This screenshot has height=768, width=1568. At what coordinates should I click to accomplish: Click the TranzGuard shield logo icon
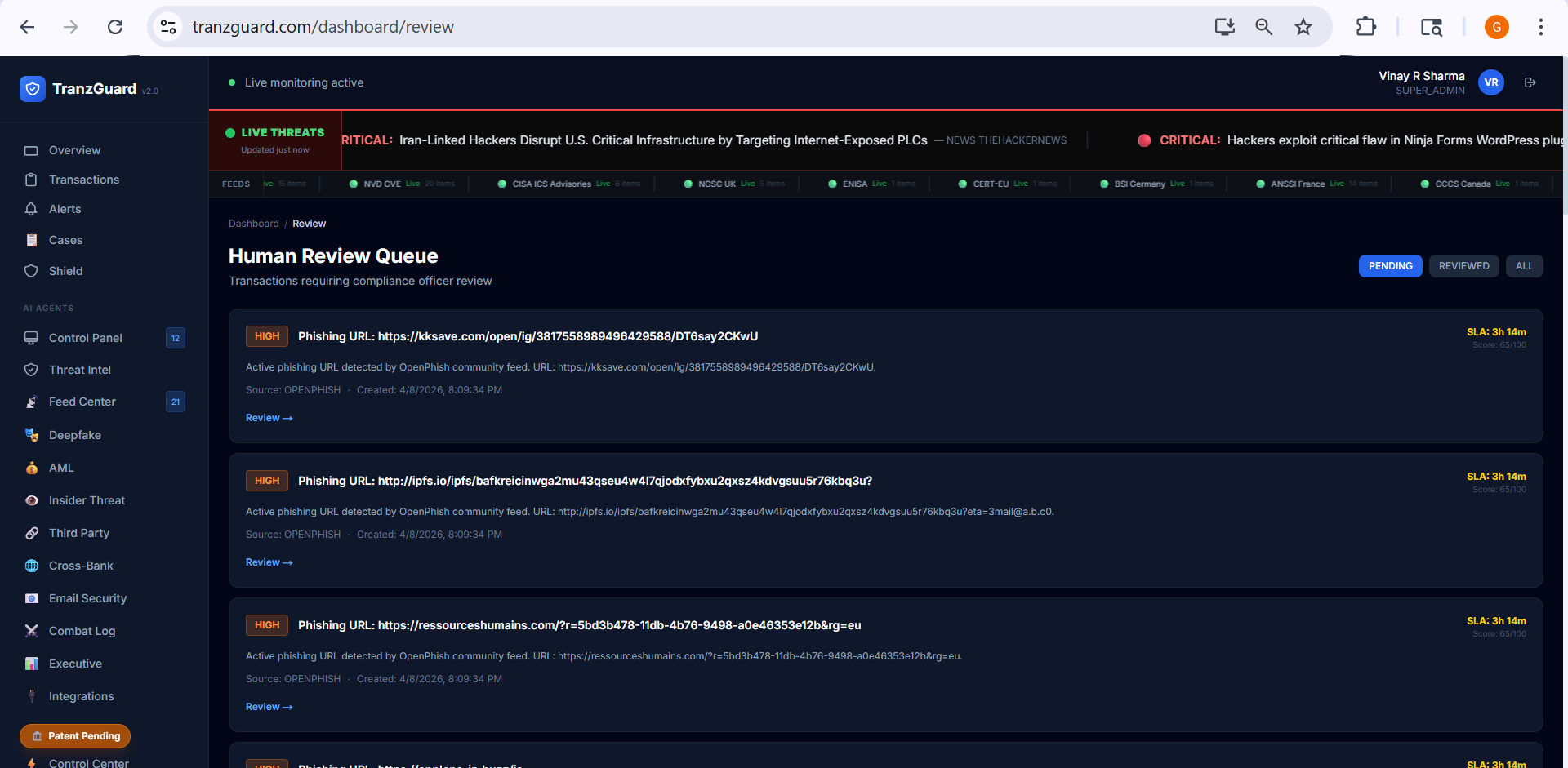click(32, 89)
